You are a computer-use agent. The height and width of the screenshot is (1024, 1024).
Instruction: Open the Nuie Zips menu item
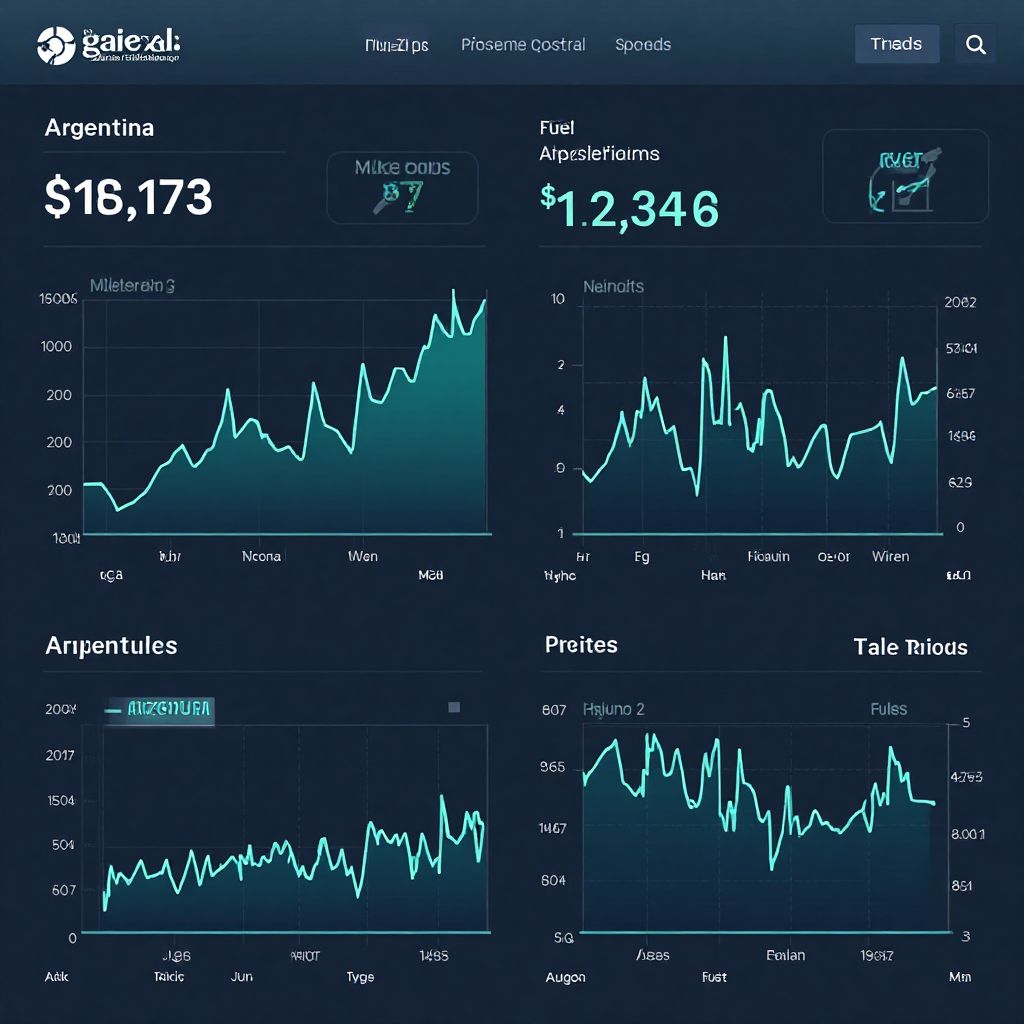397,45
